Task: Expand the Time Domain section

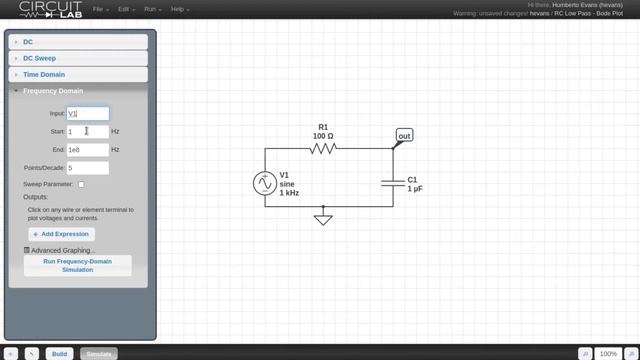Action: click(x=78, y=75)
